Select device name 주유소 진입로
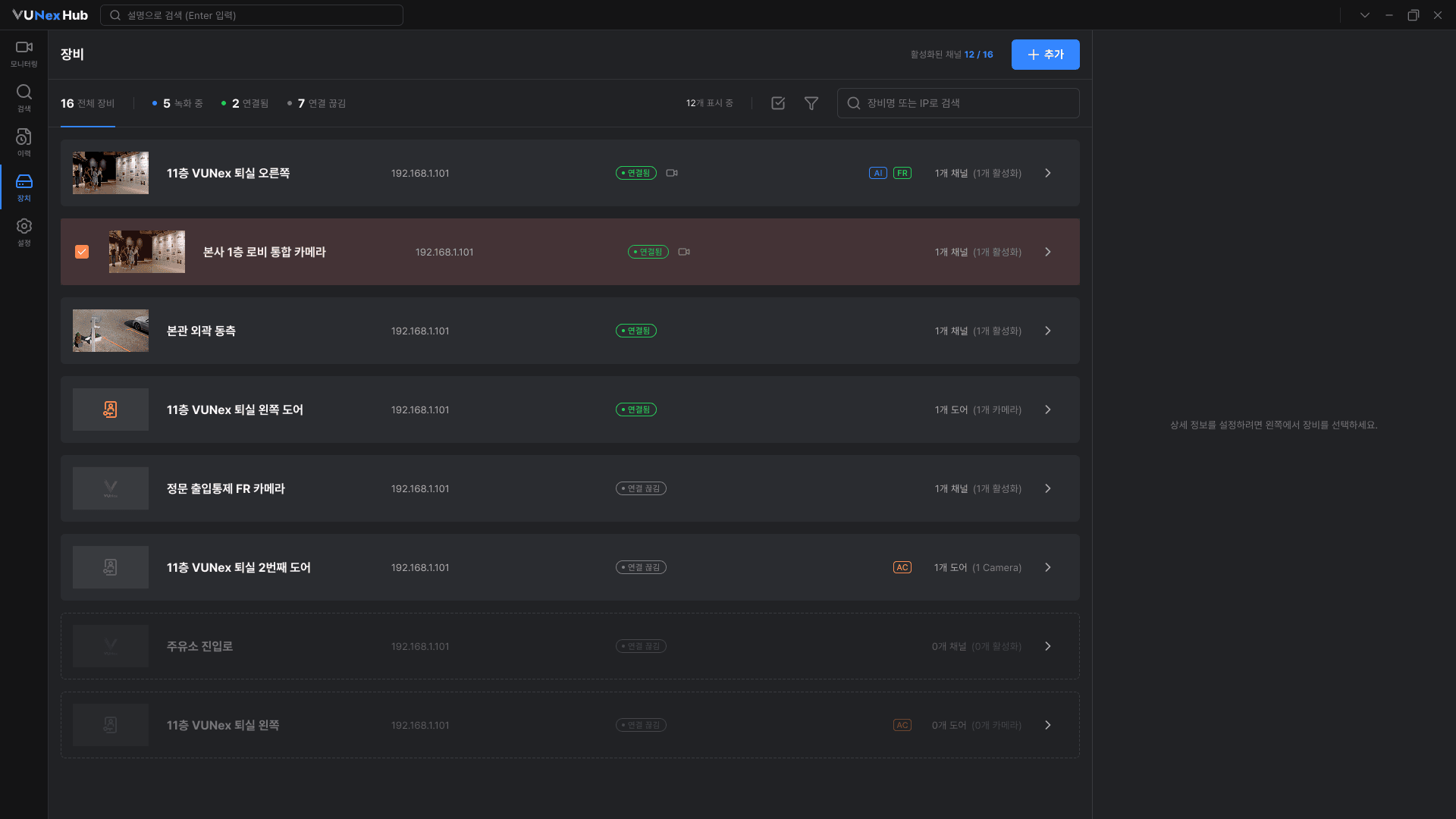Image resolution: width=1456 pixels, height=819 pixels. [199, 646]
